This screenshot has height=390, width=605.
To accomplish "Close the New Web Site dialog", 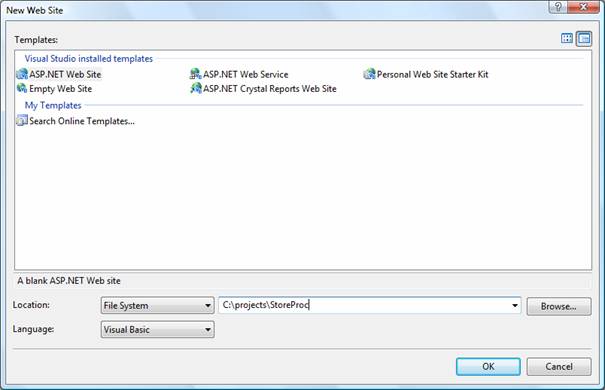I will pyautogui.click(x=583, y=7).
